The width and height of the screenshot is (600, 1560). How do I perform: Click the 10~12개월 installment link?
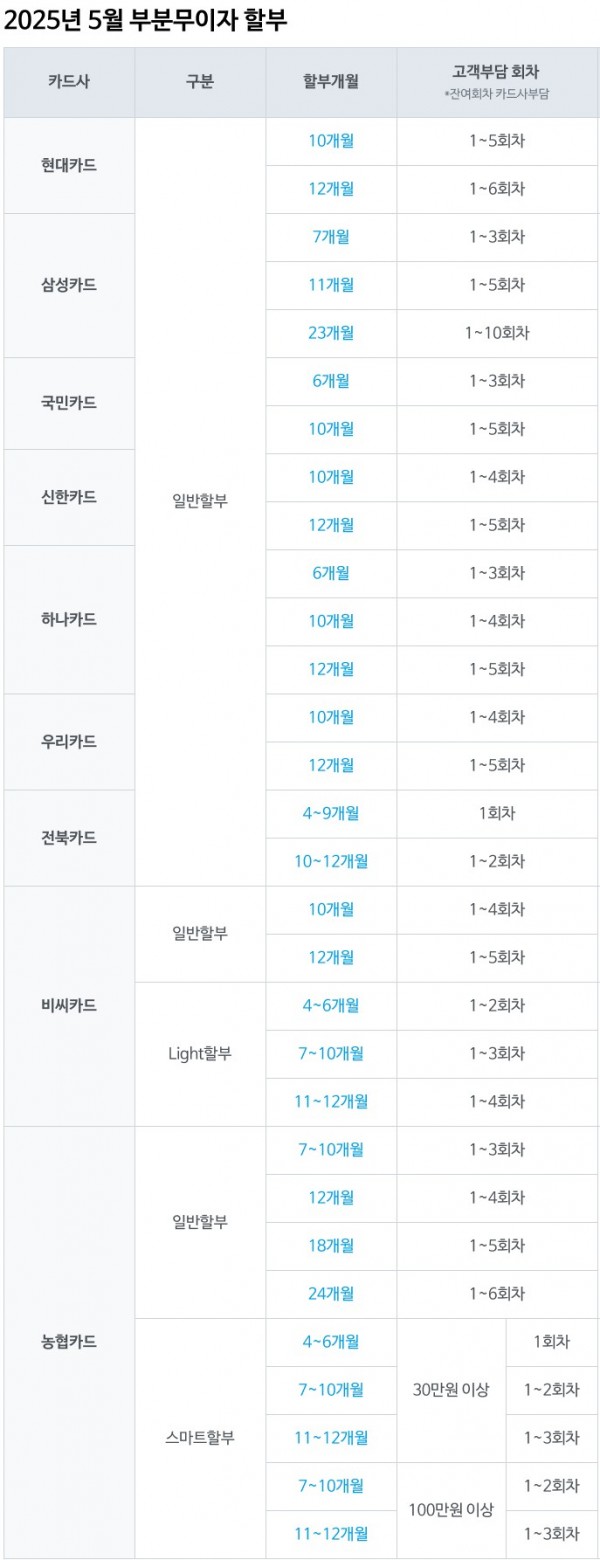coord(331,861)
